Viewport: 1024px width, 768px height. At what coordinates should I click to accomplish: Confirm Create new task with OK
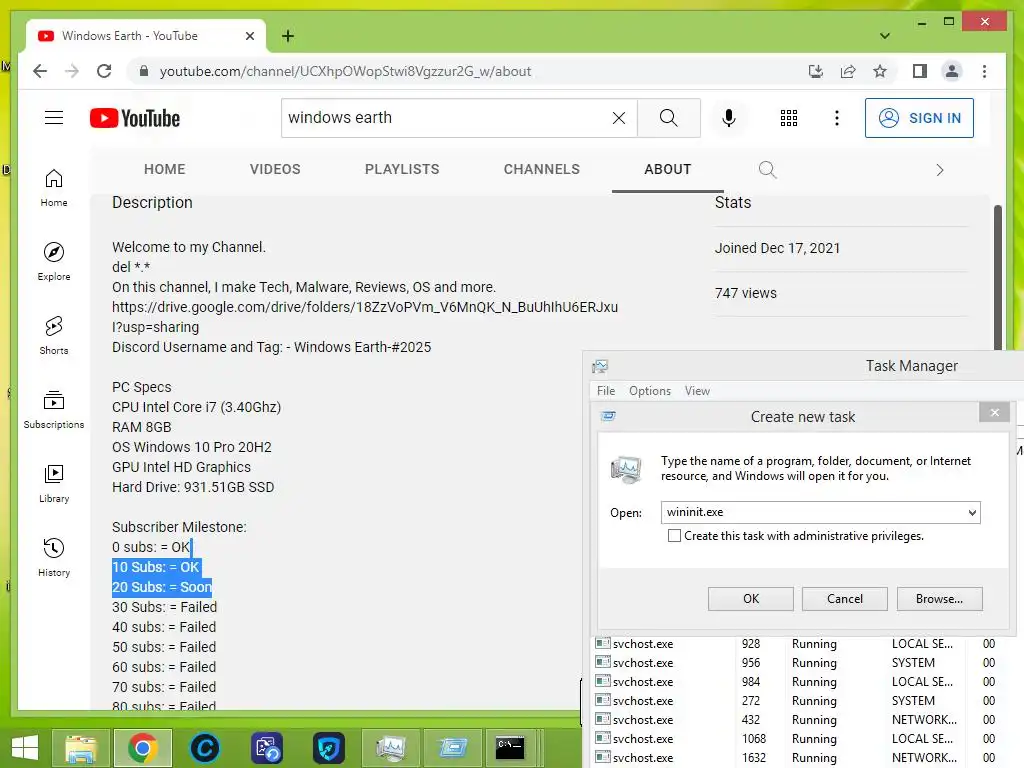coord(750,599)
